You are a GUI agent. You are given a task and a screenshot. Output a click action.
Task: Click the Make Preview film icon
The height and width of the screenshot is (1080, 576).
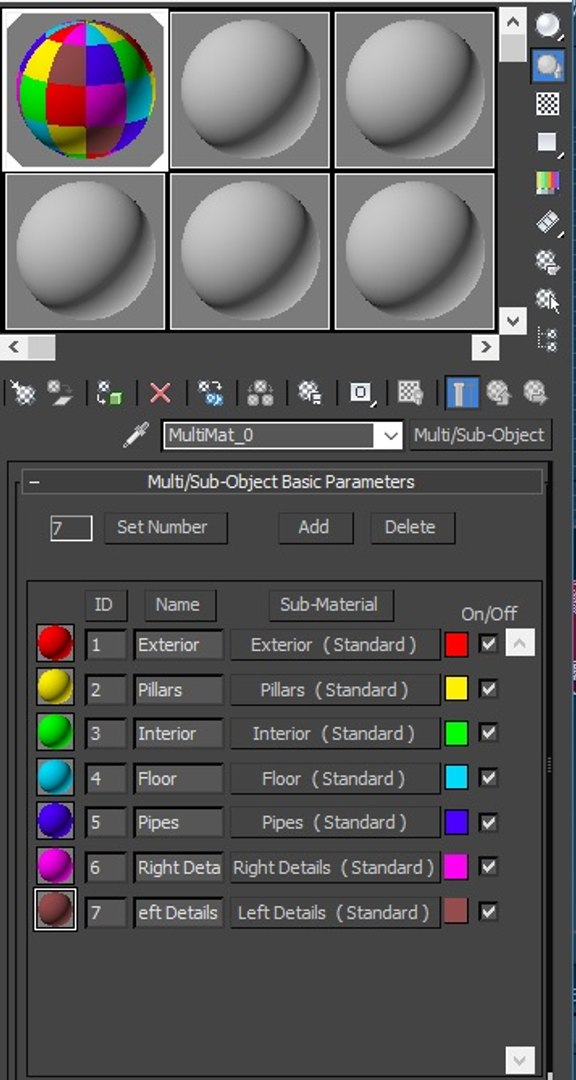(x=548, y=222)
